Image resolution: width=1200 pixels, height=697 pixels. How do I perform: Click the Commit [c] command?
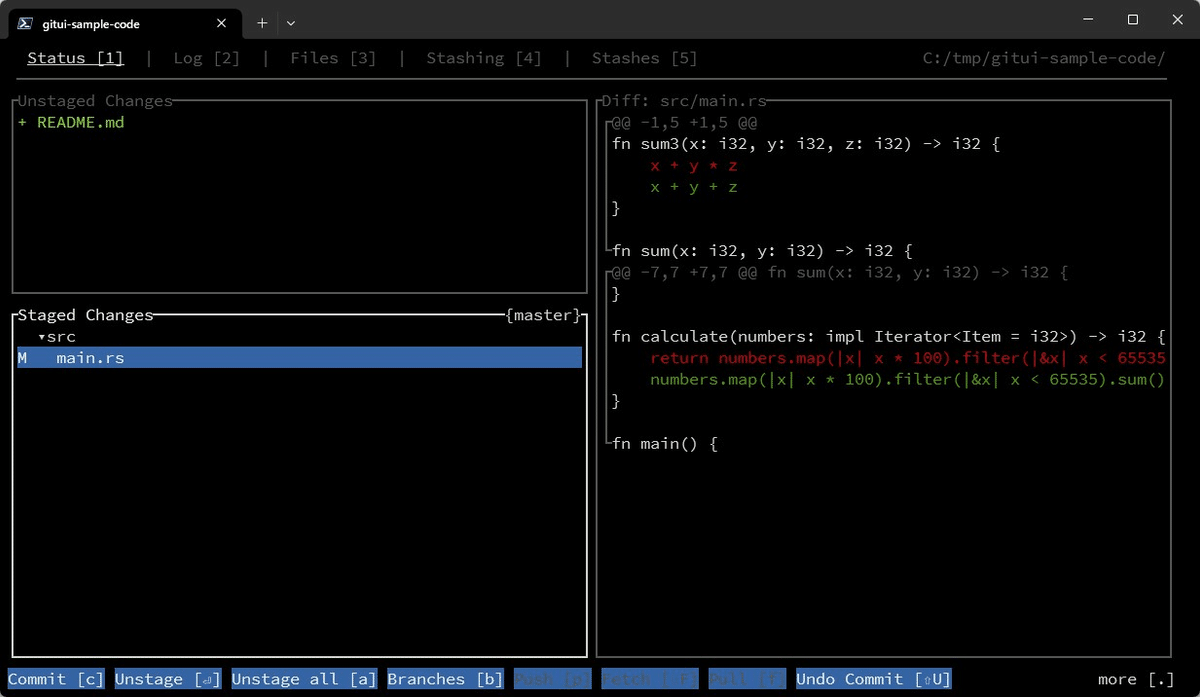(x=56, y=679)
